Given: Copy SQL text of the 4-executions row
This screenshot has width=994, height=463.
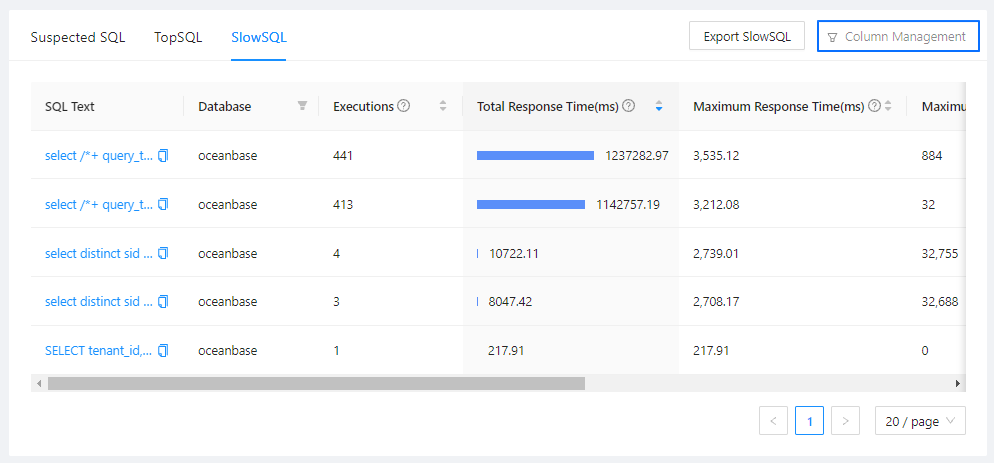Looking at the screenshot, I should [163, 254].
